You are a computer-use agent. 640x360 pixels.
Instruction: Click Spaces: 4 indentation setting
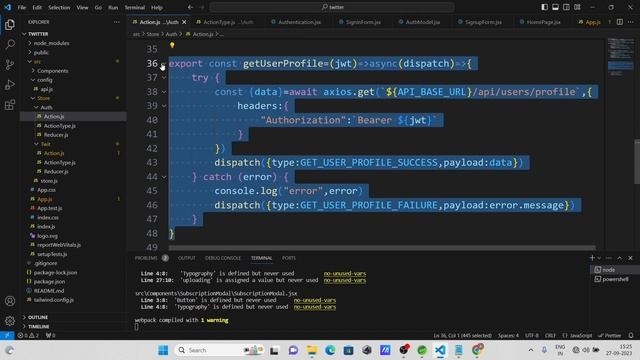pos(508,336)
